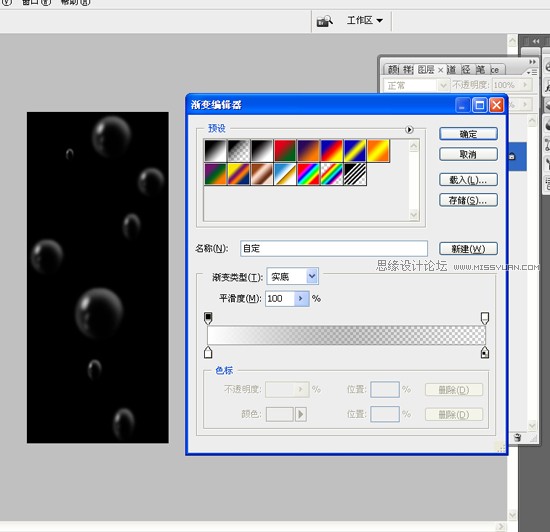Click the dock collapse arrows at top right
Viewport: 550px width, 532px height.
[x=536, y=41]
